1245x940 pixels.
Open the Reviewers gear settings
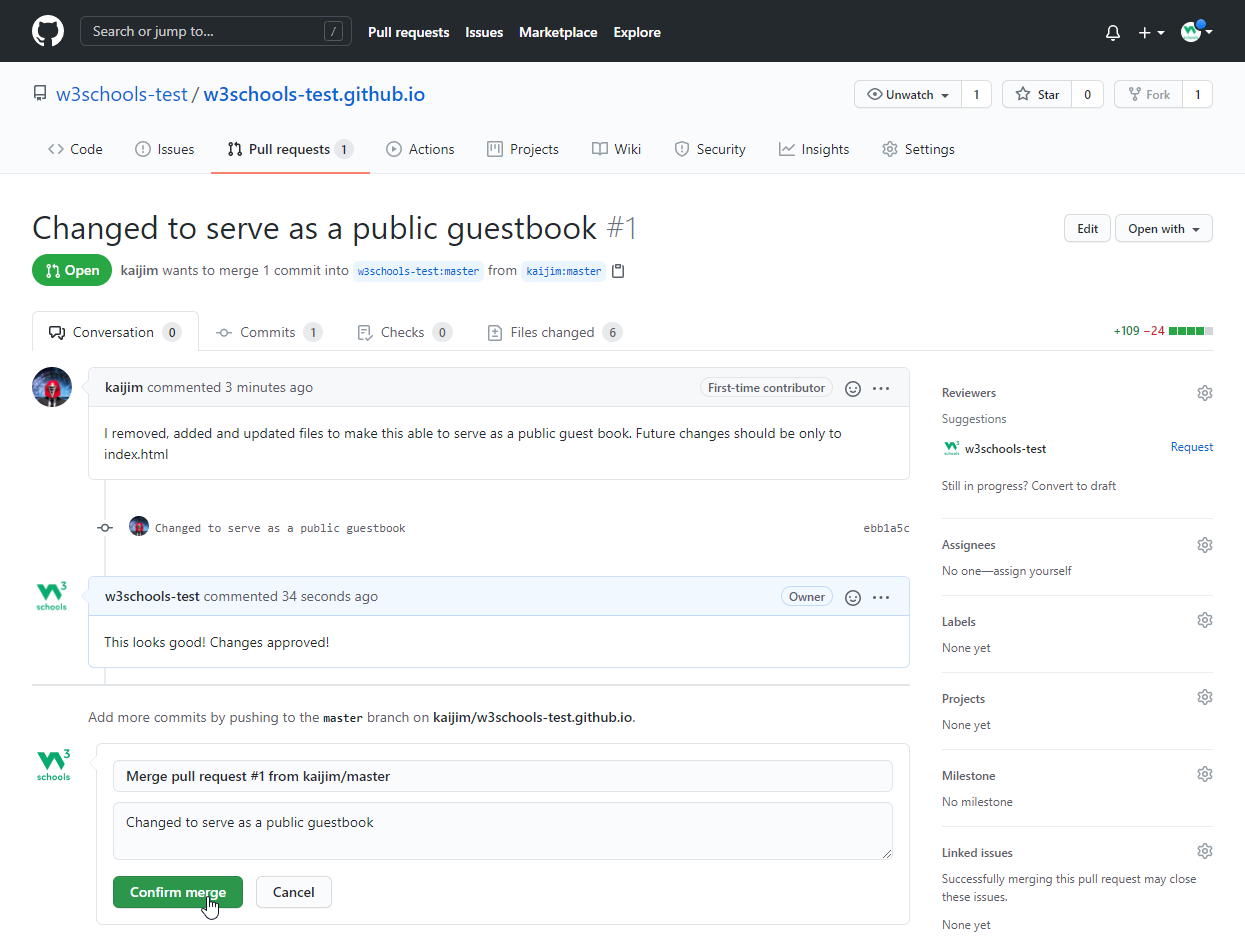coord(1204,393)
